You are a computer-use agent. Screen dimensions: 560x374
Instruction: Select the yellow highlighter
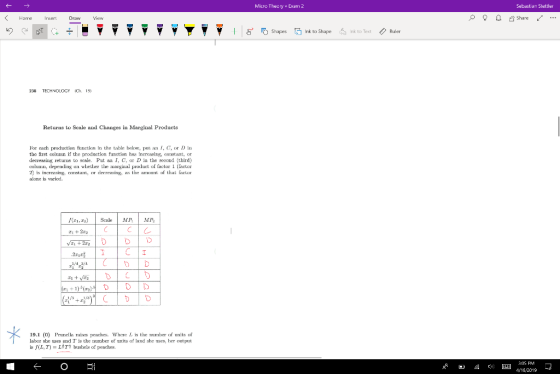(x=190, y=30)
